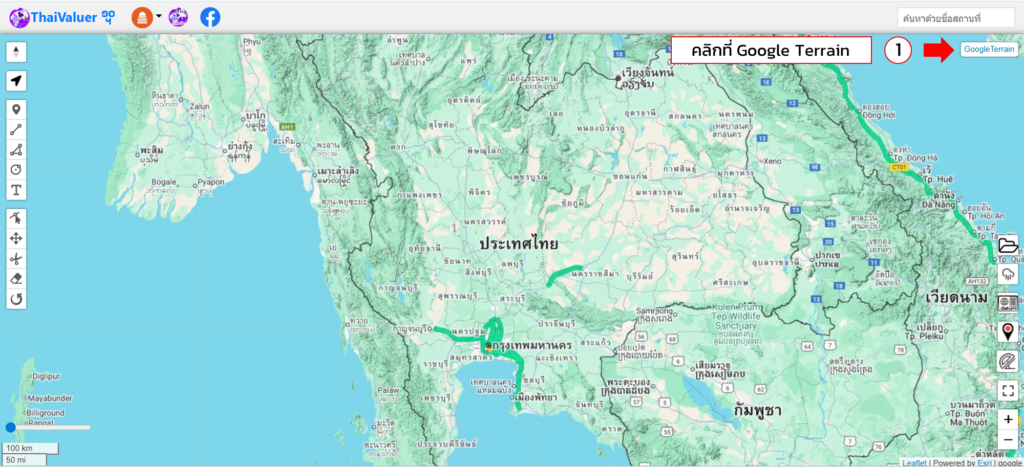Activate the locate-me arrow tool
Image resolution: width=1024 pixels, height=467 pixels.
(17, 81)
